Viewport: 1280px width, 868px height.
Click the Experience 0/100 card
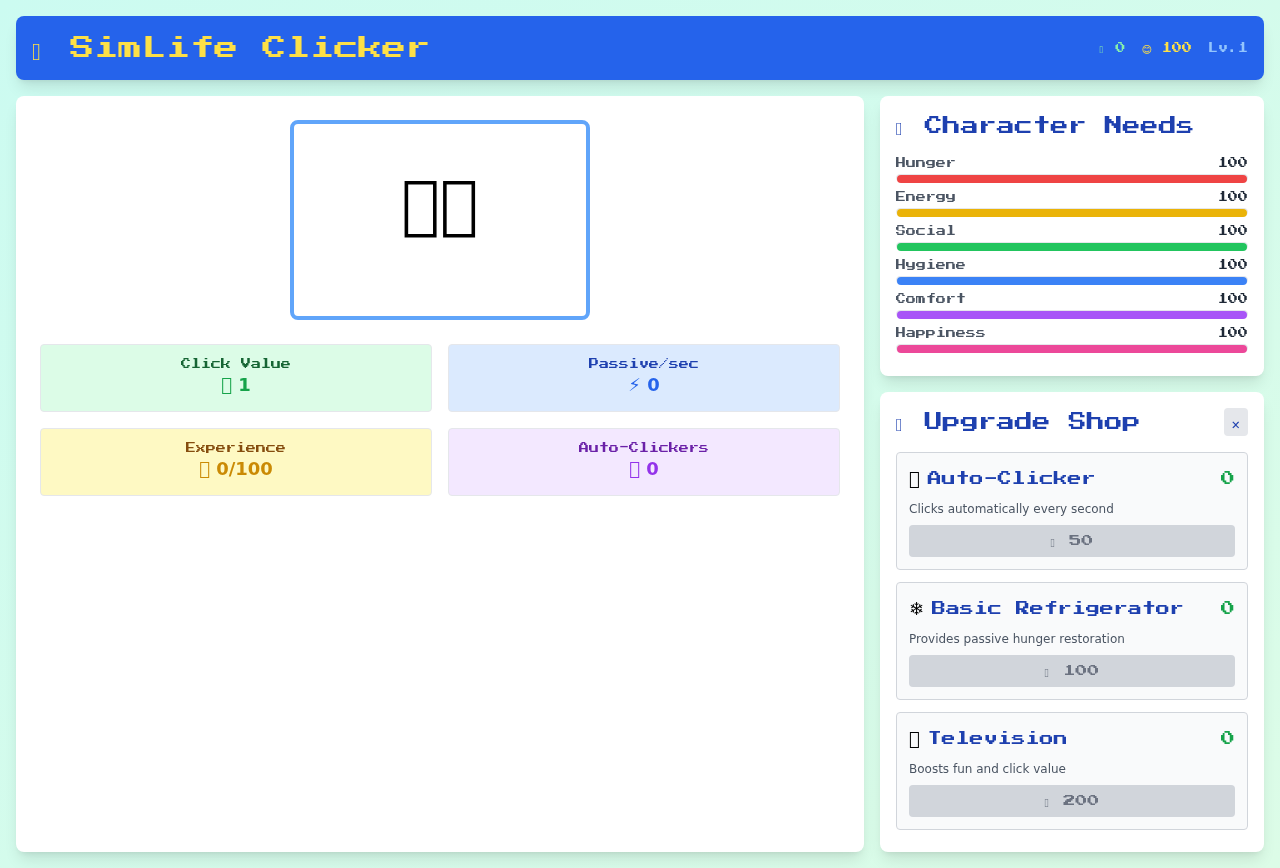coord(236,462)
